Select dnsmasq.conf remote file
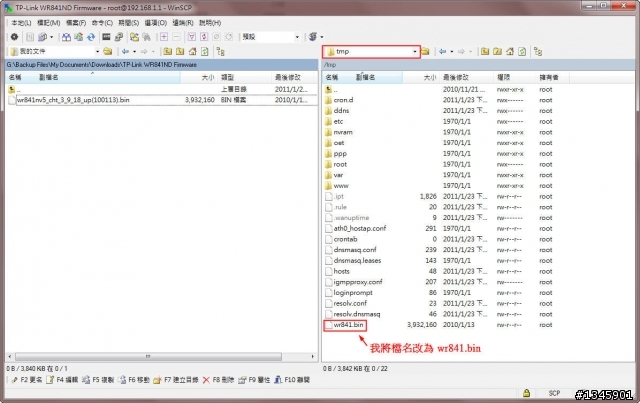The image size is (640, 403). tap(355, 249)
